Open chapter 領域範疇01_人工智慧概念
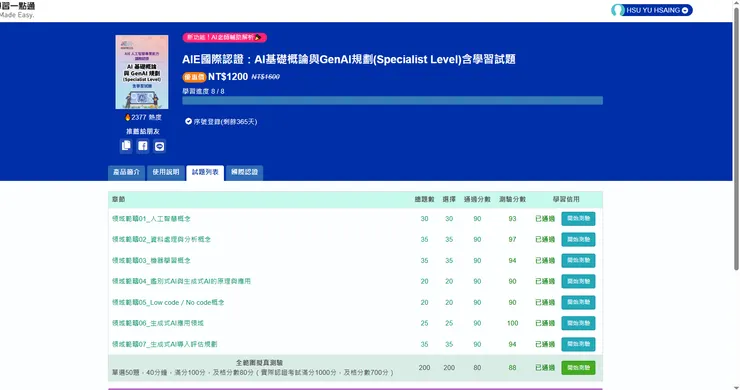 [x=151, y=219]
